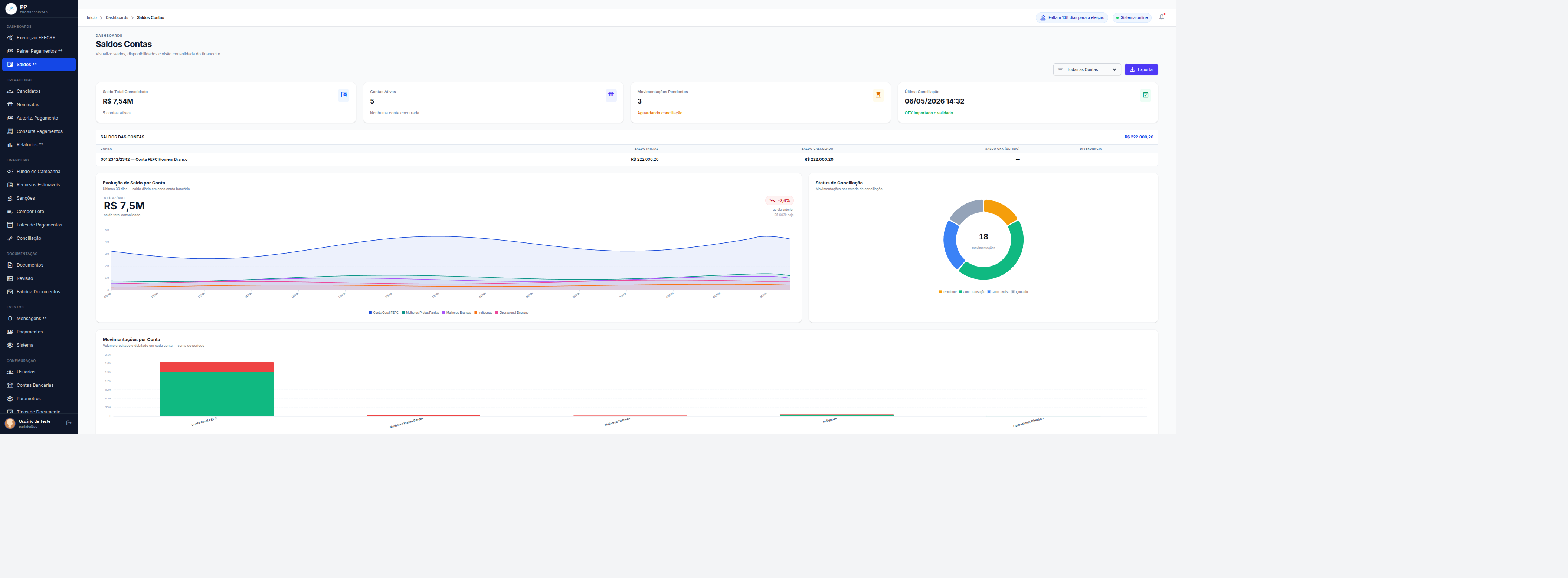Image resolution: width=1568 pixels, height=578 pixels.
Task: Click row 001 2342/2342 — Conta FEFC Homem Branco
Action: click(x=627, y=160)
